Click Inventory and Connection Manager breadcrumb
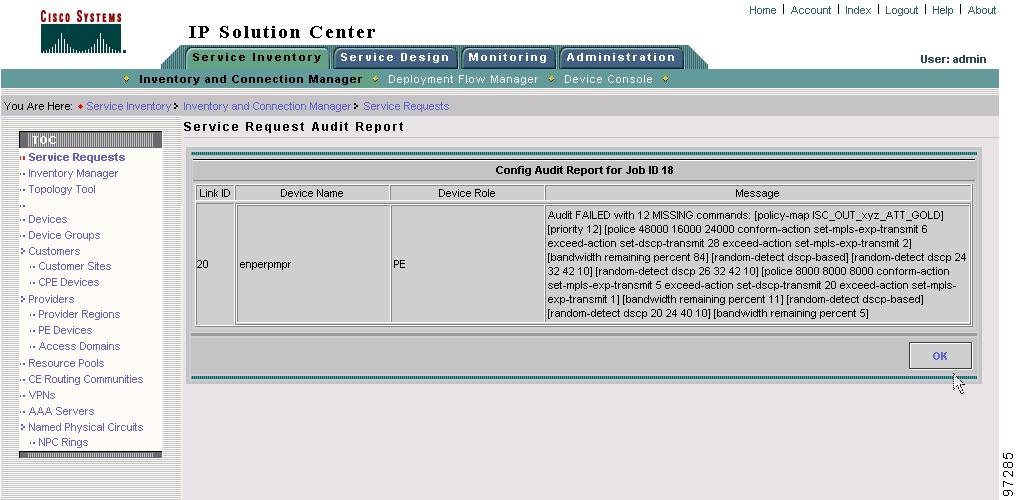The image size is (1016, 500). [x=267, y=106]
